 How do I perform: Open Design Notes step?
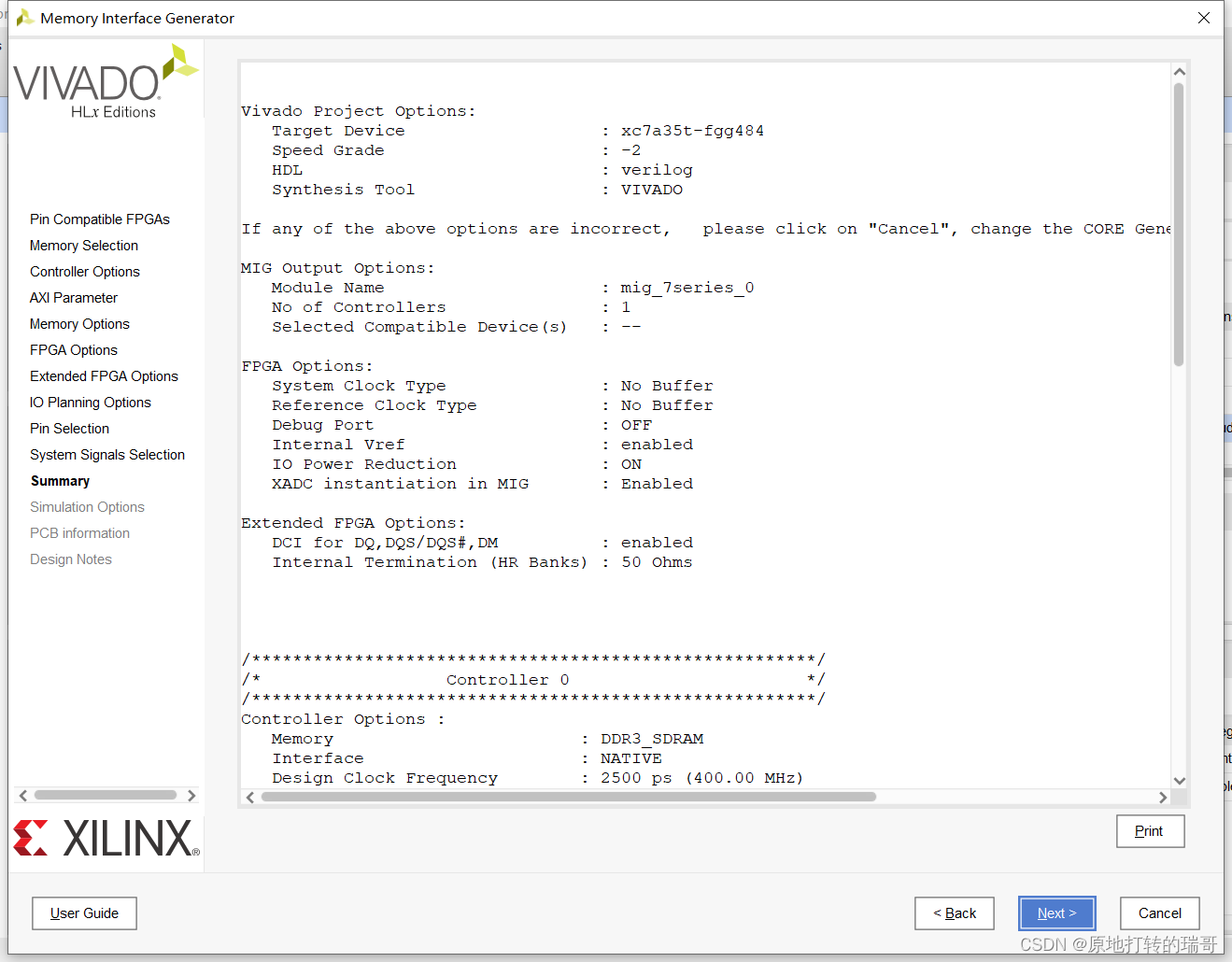(x=71, y=559)
